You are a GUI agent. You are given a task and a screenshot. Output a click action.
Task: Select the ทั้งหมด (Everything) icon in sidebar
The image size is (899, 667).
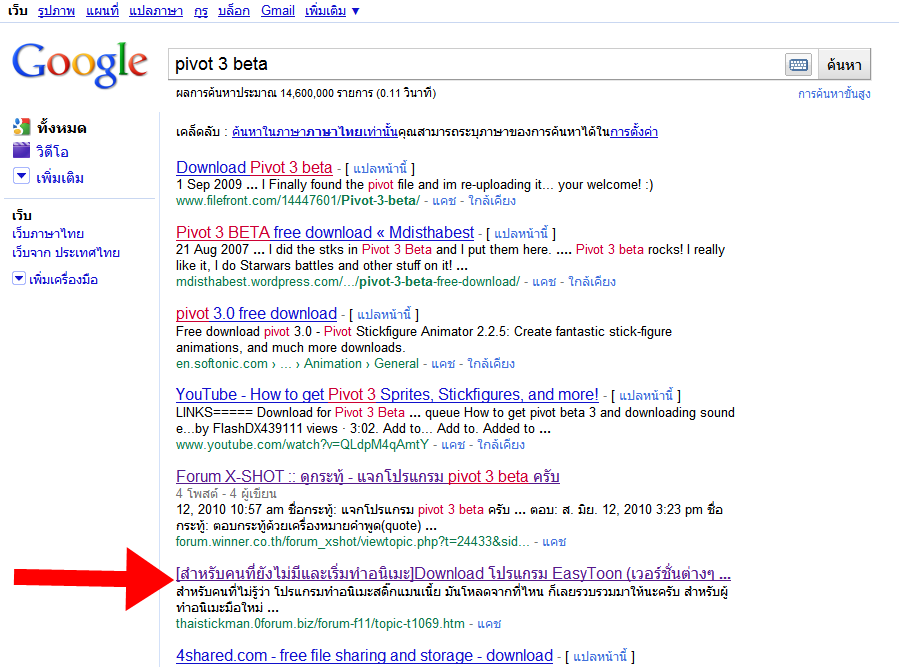pos(21,127)
